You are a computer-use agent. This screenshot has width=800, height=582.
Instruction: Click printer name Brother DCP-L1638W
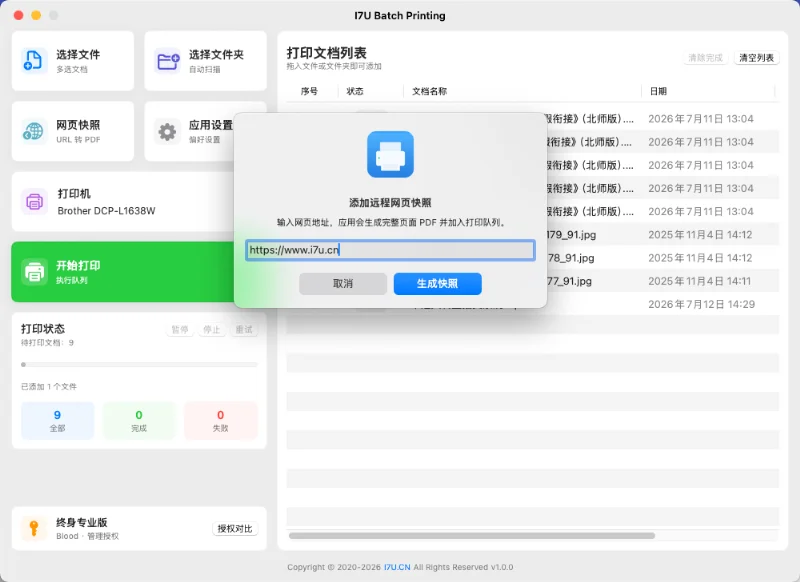click(x=106, y=211)
